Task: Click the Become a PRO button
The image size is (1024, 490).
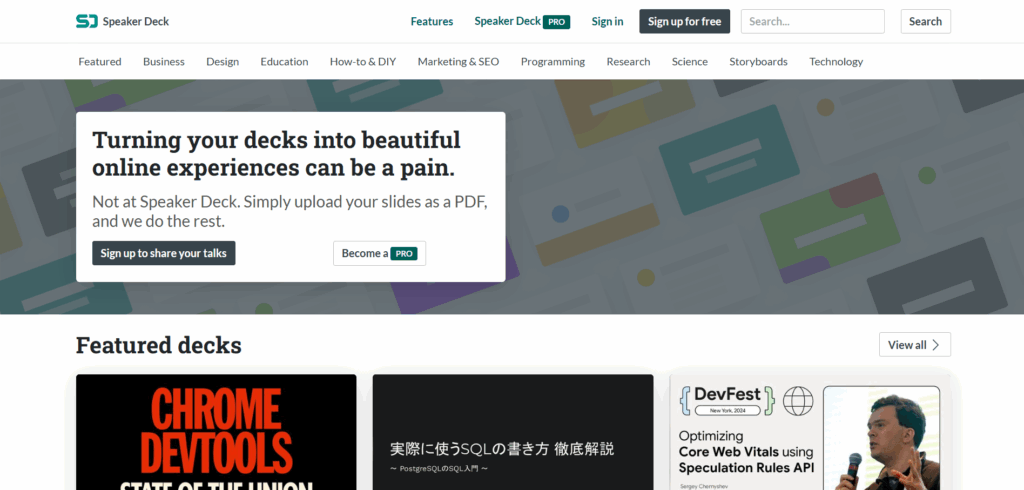Action: (x=379, y=253)
